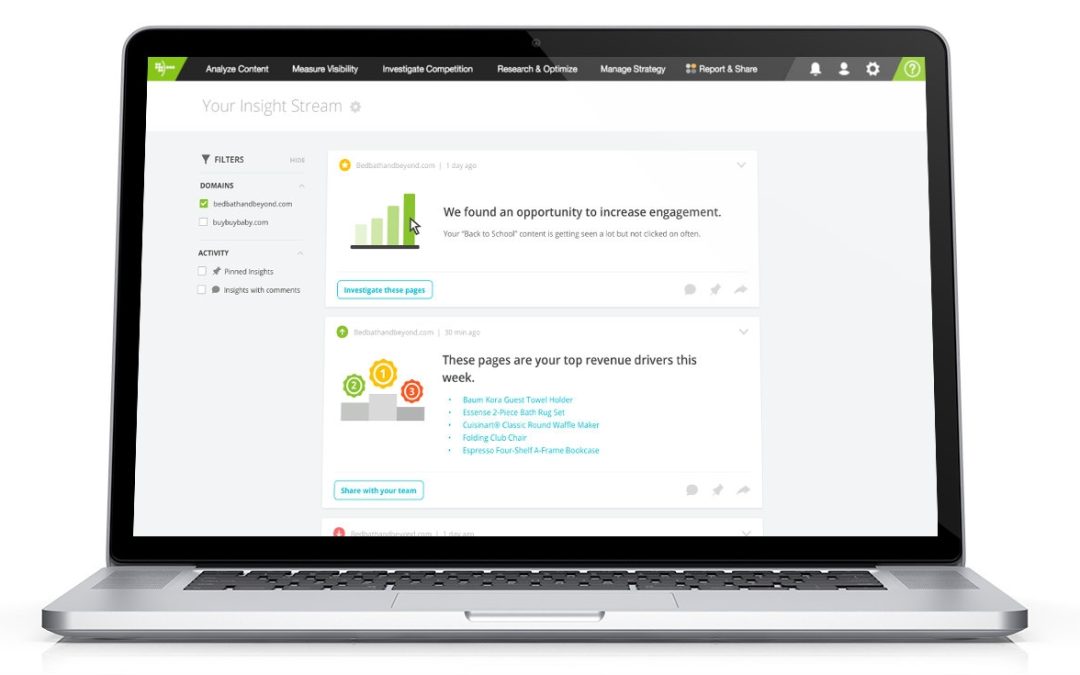
Task: Uncheck bedbathandbeyond.com domain filter
Action: click(x=204, y=204)
